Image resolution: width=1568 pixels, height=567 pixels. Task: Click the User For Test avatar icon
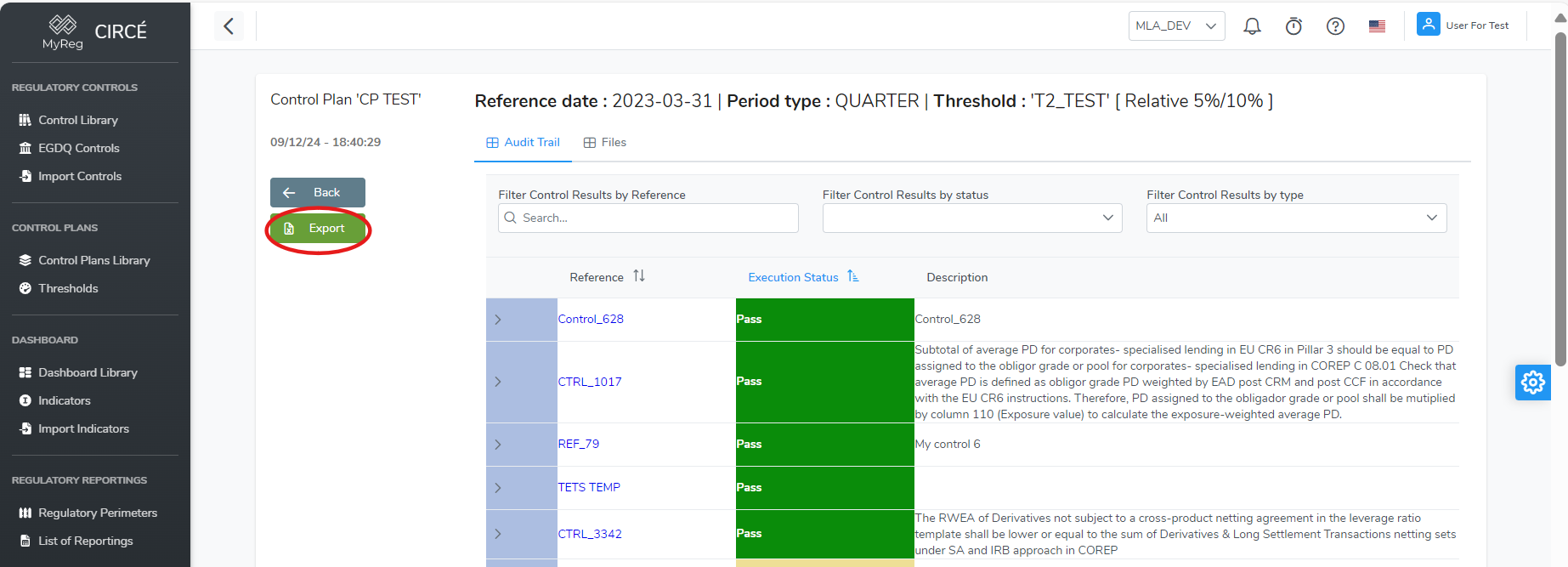1428,25
